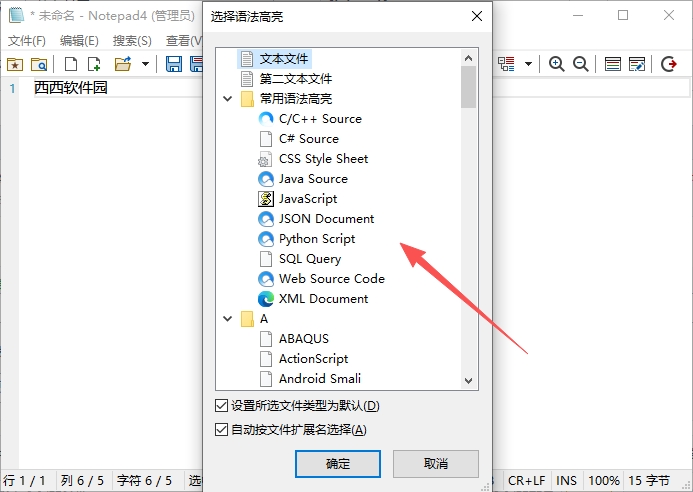Open the 查看 menu
The height and width of the screenshot is (492, 693).
(183, 41)
